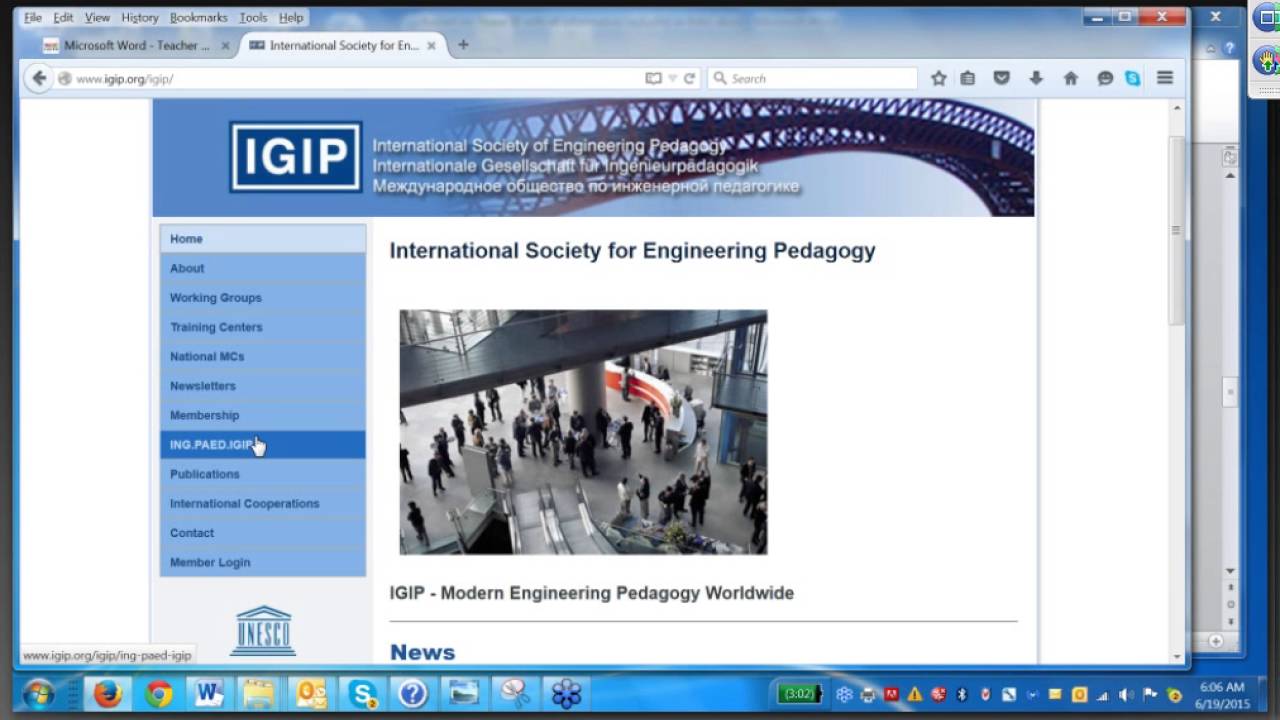Screen dimensions: 1280x720
Task: Click the battery indicator showing 3:02
Action: (800, 694)
